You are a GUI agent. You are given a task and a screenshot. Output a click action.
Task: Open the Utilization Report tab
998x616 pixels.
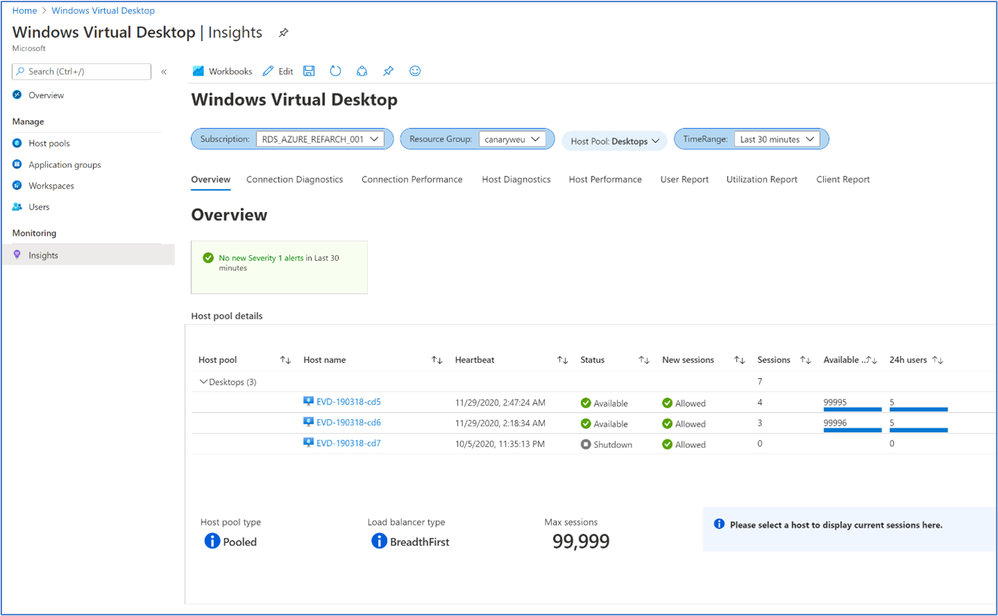point(762,179)
